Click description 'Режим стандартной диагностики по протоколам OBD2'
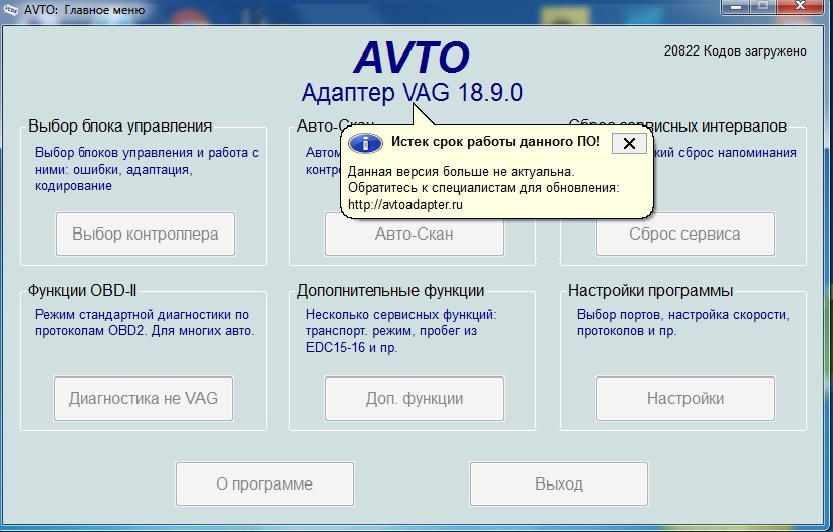Image resolution: width=833 pixels, height=532 pixels. [144, 323]
